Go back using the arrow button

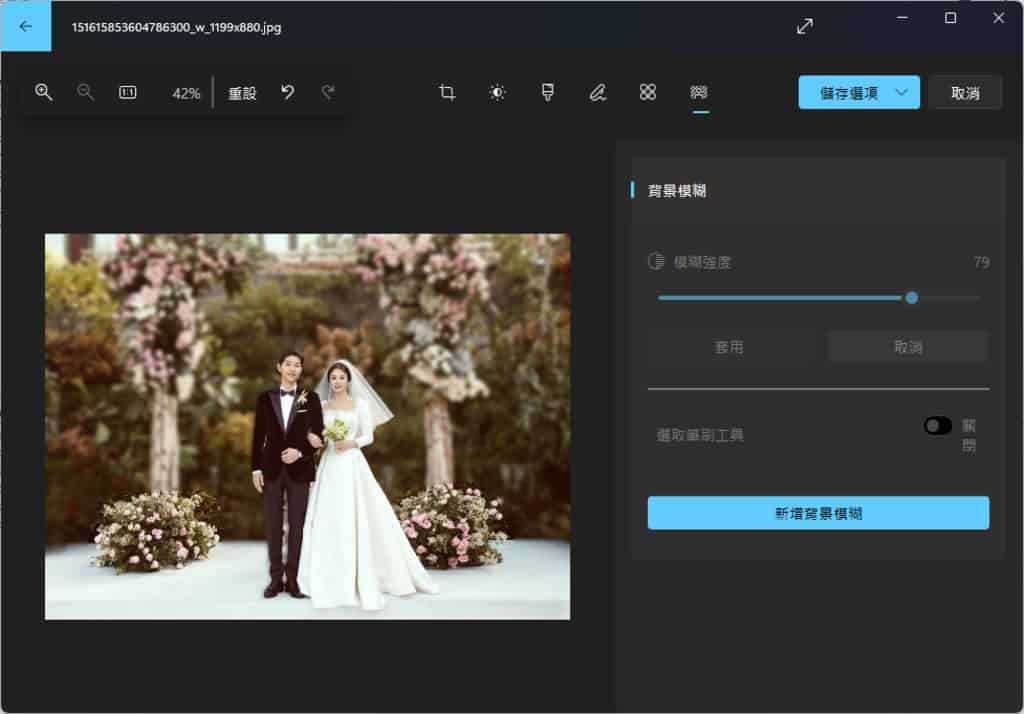(25, 26)
